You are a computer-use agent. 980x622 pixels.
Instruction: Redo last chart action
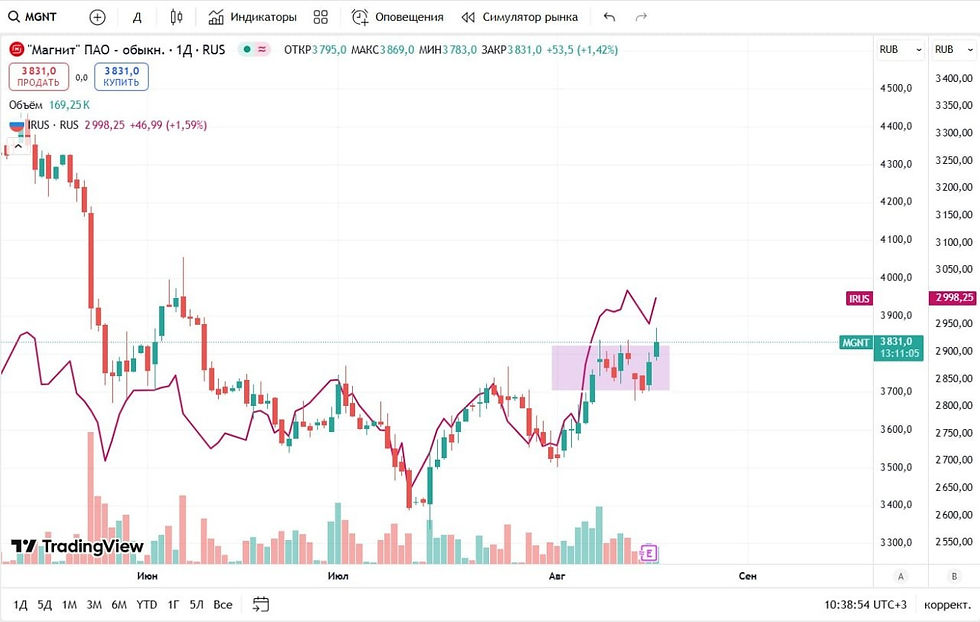[641, 17]
